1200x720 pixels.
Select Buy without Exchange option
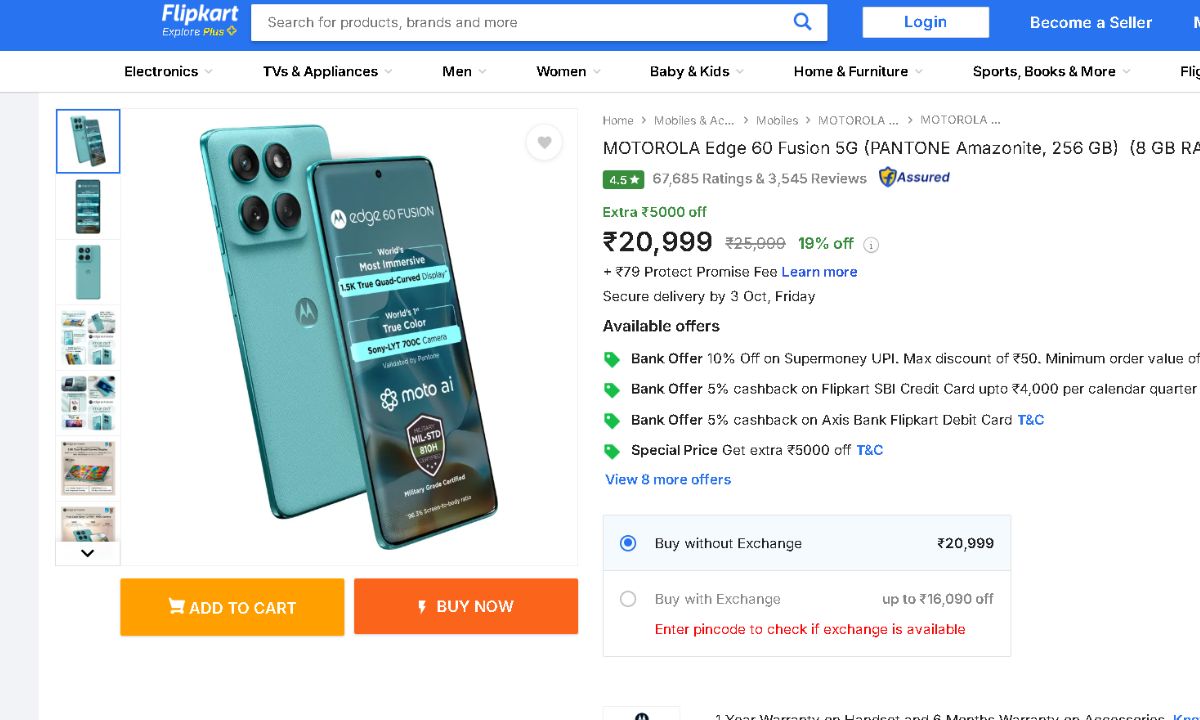(x=628, y=543)
